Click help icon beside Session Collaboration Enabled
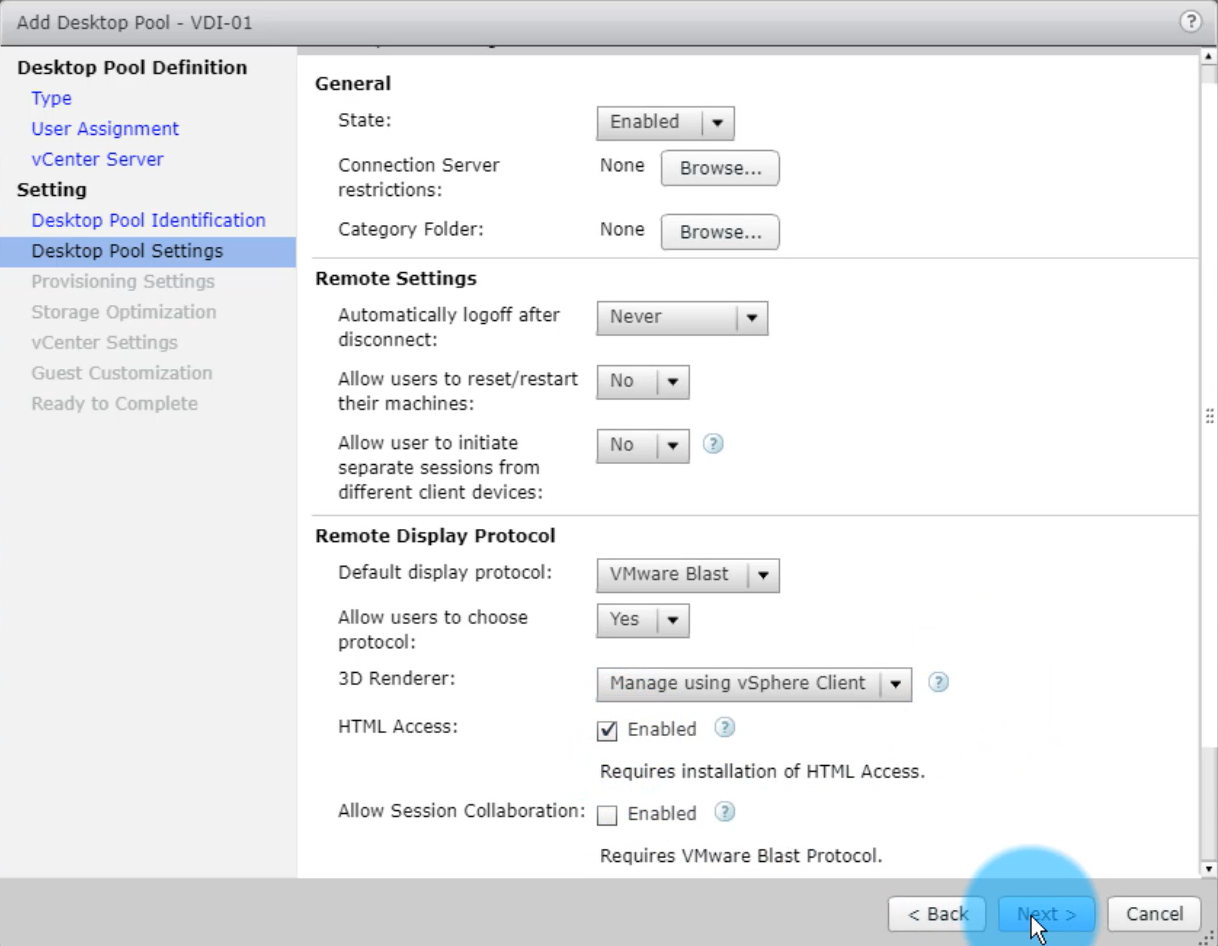 [725, 812]
